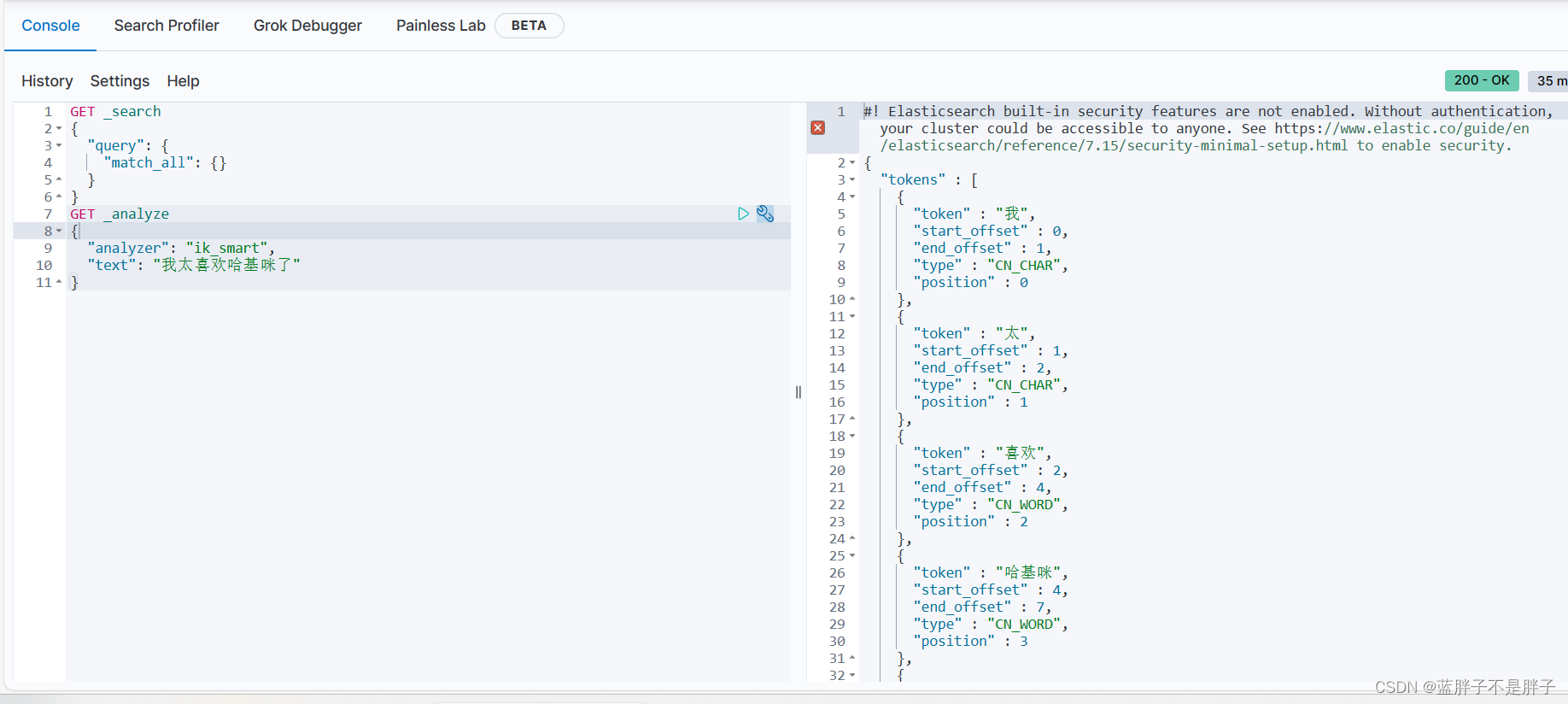Click the "start_offset" : 2 response line
Viewport: 1568px width, 704px height.
[991, 470]
